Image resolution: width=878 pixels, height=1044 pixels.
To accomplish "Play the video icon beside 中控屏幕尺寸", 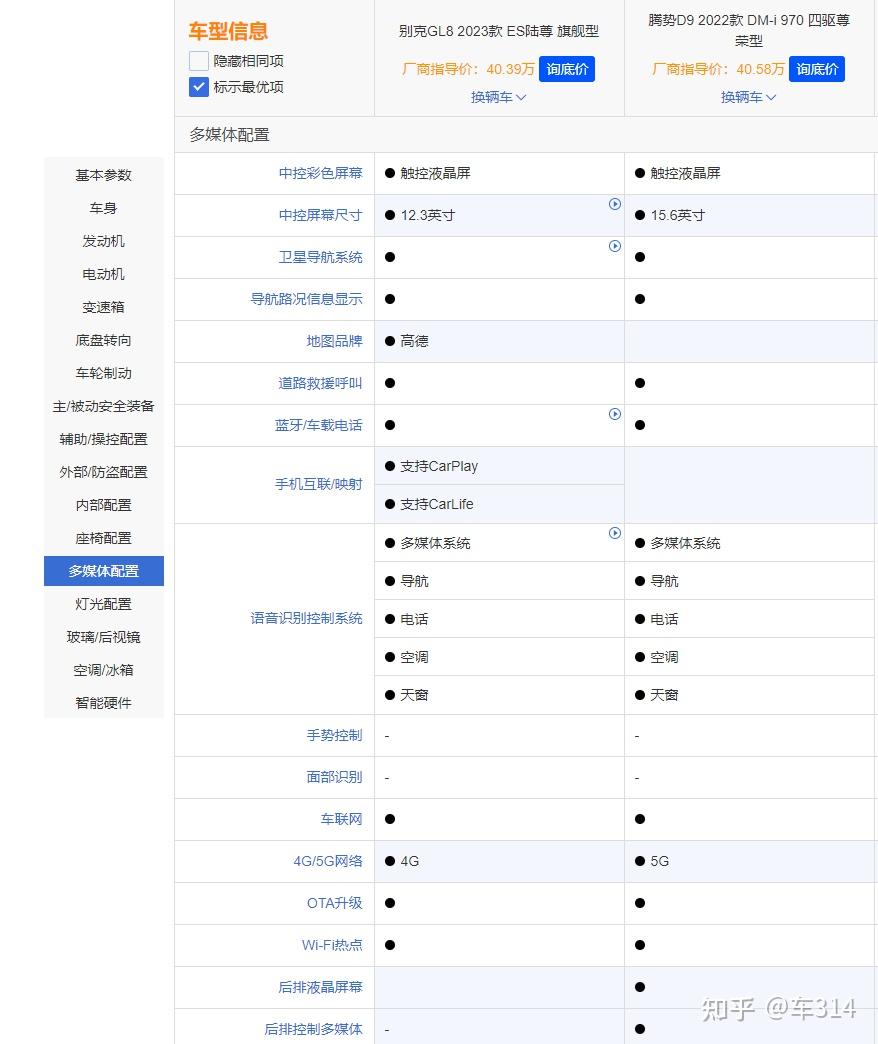I will [x=615, y=204].
